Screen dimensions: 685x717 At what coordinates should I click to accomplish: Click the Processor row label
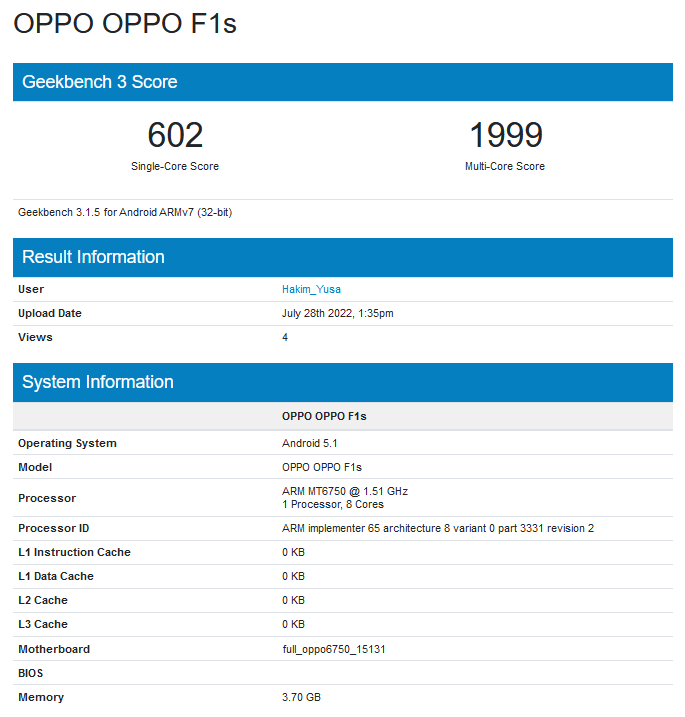click(47, 498)
